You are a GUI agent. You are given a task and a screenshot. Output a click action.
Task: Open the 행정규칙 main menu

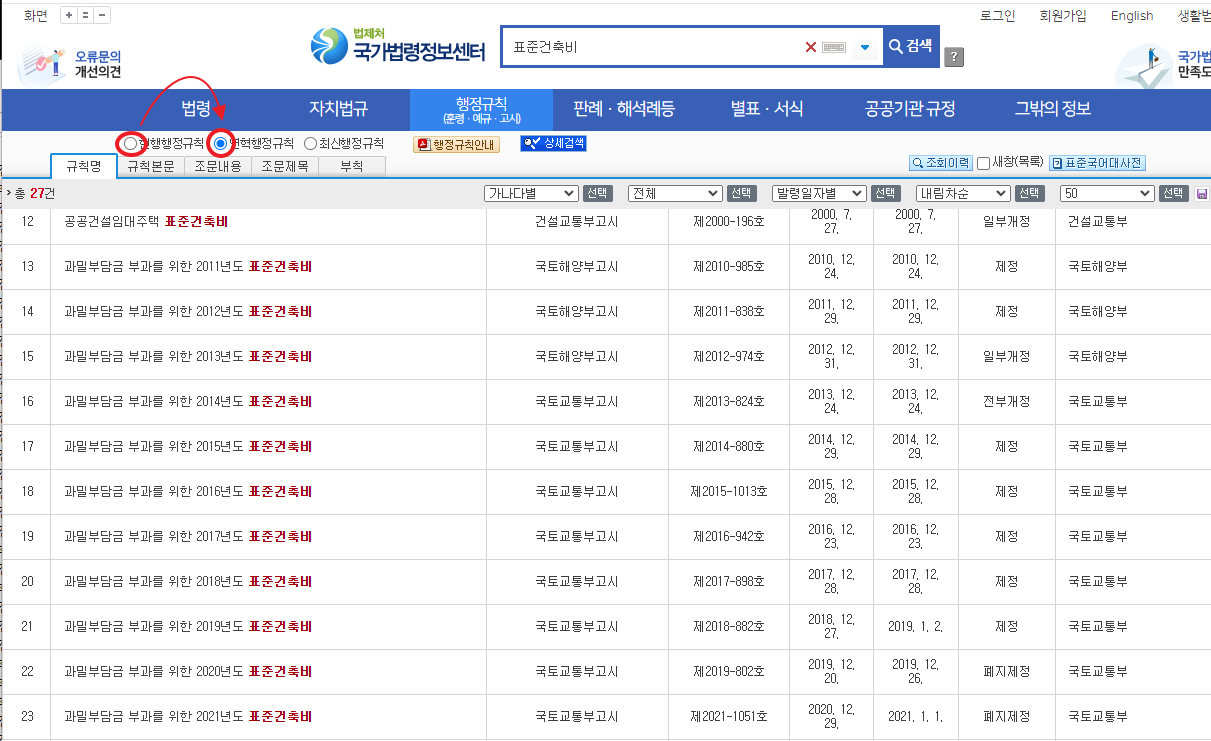(481, 109)
